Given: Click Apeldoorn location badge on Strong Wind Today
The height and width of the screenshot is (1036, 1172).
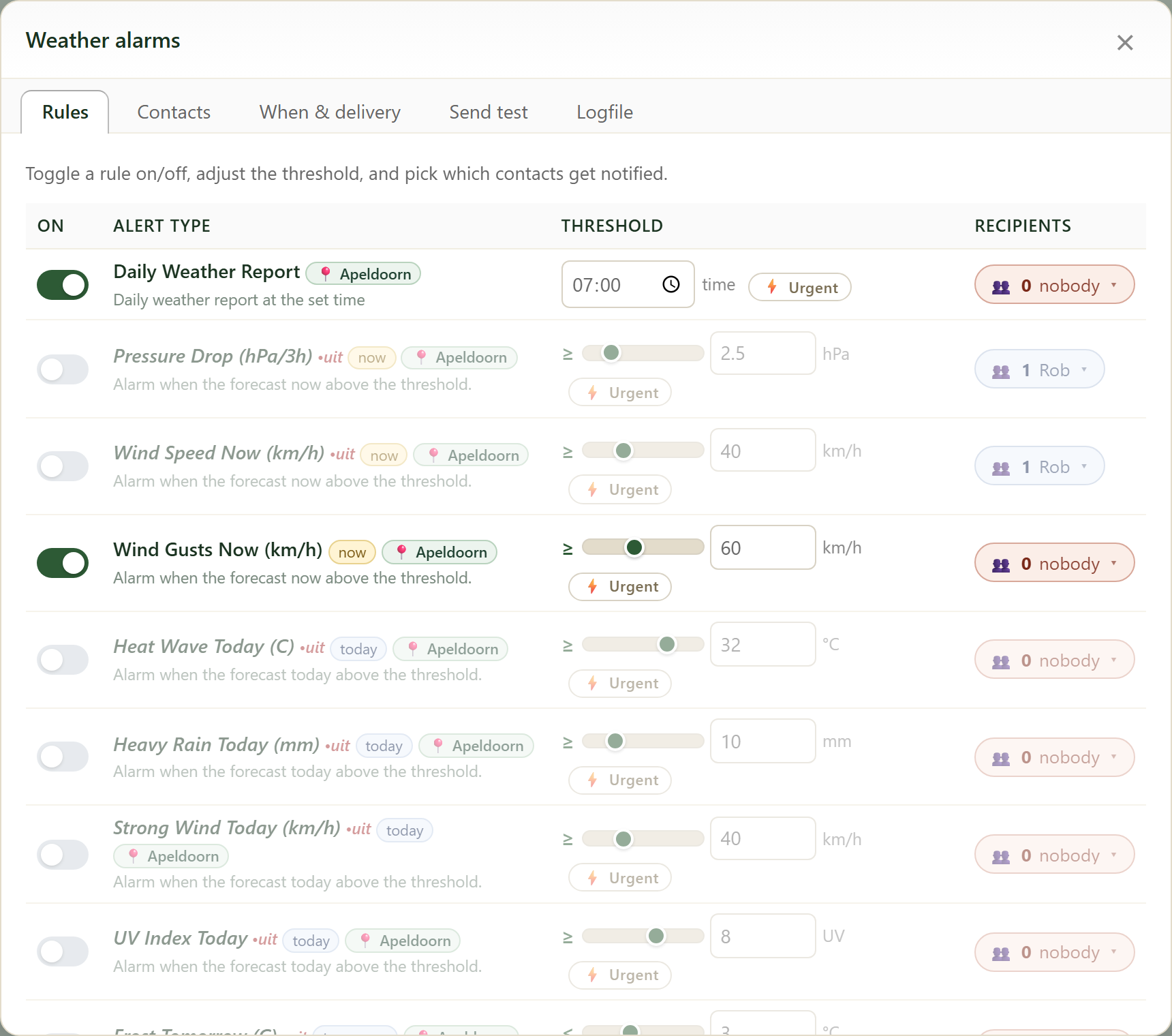Looking at the screenshot, I should [171, 855].
